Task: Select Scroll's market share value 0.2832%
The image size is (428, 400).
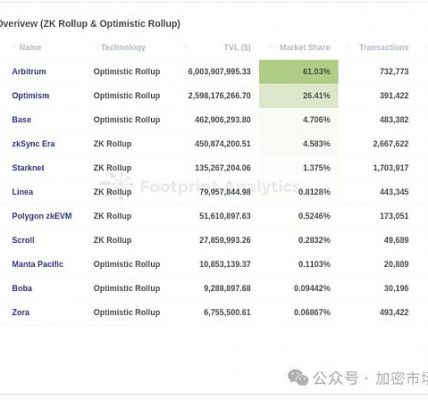Action: click(314, 240)
